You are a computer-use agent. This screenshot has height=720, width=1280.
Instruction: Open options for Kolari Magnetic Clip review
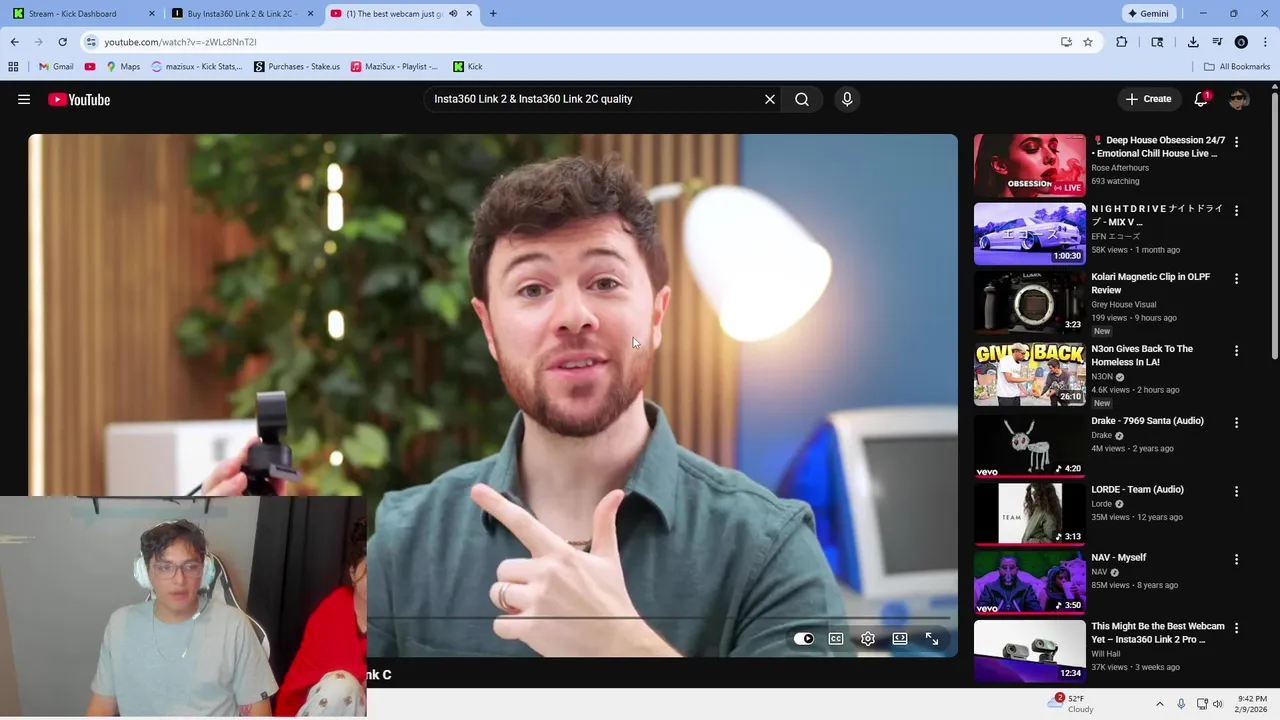[x=1236, y=279]
